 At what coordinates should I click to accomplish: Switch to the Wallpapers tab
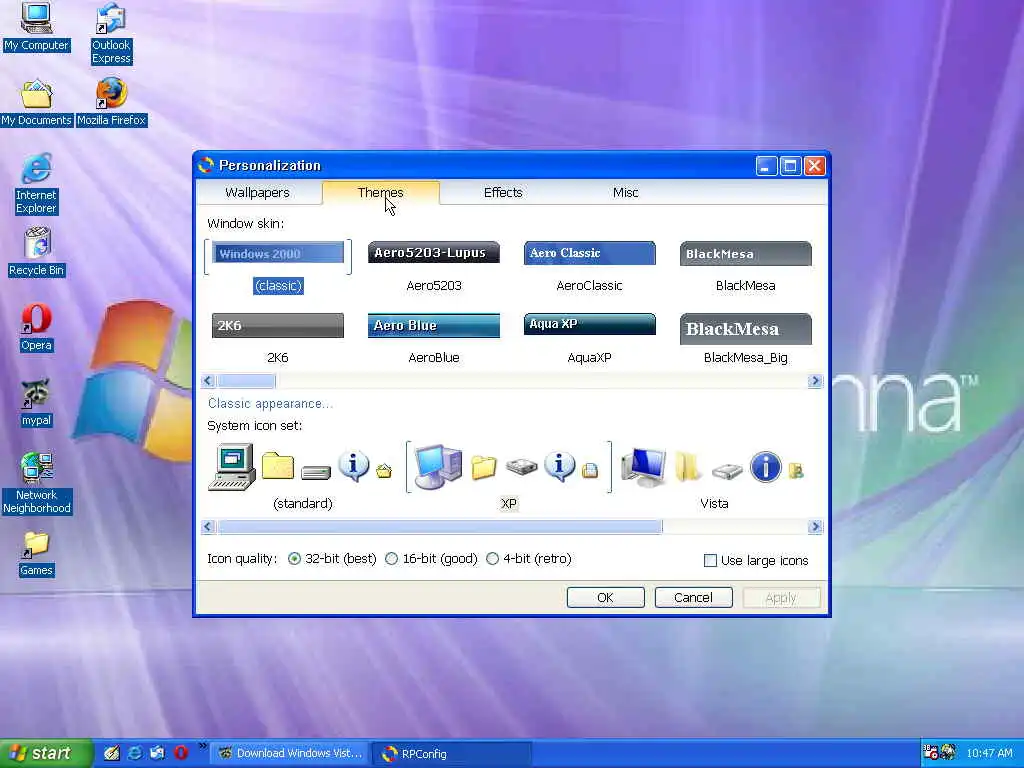click(x=257, y=193)
